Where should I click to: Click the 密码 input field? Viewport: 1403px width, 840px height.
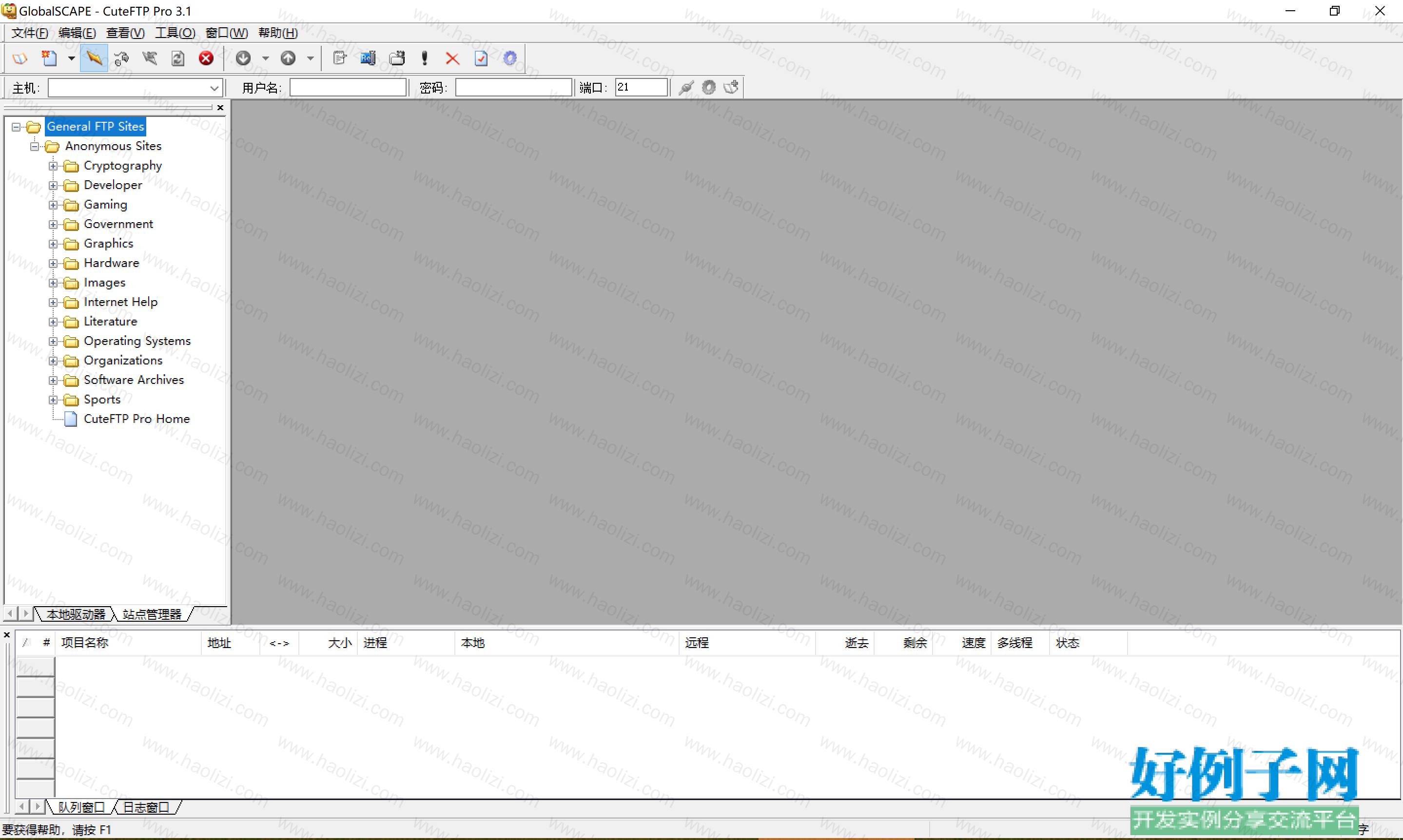pyautogui.click(x=513, y=87)
